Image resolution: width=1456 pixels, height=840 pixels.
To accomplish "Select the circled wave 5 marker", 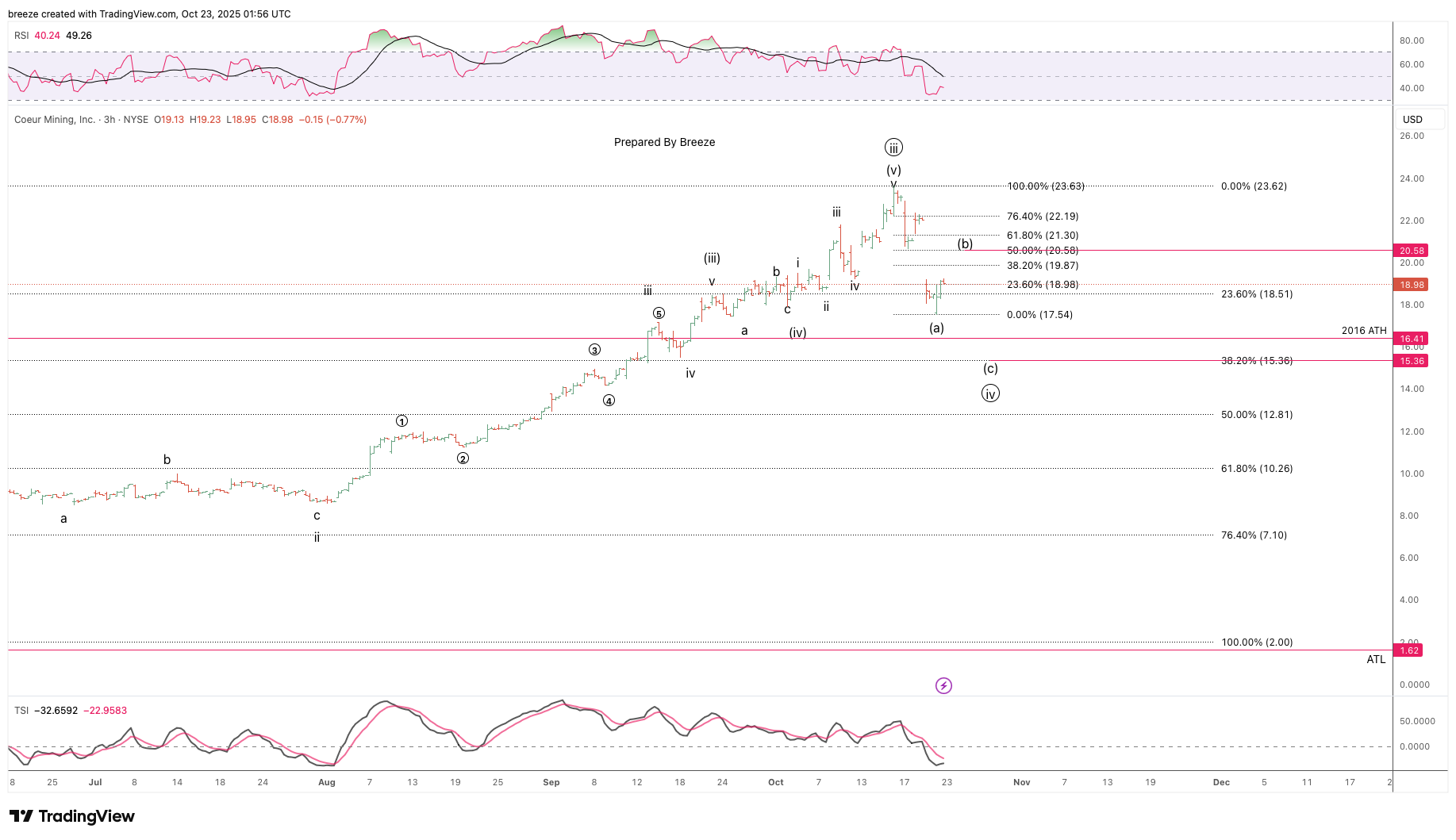I will (659, 313).
